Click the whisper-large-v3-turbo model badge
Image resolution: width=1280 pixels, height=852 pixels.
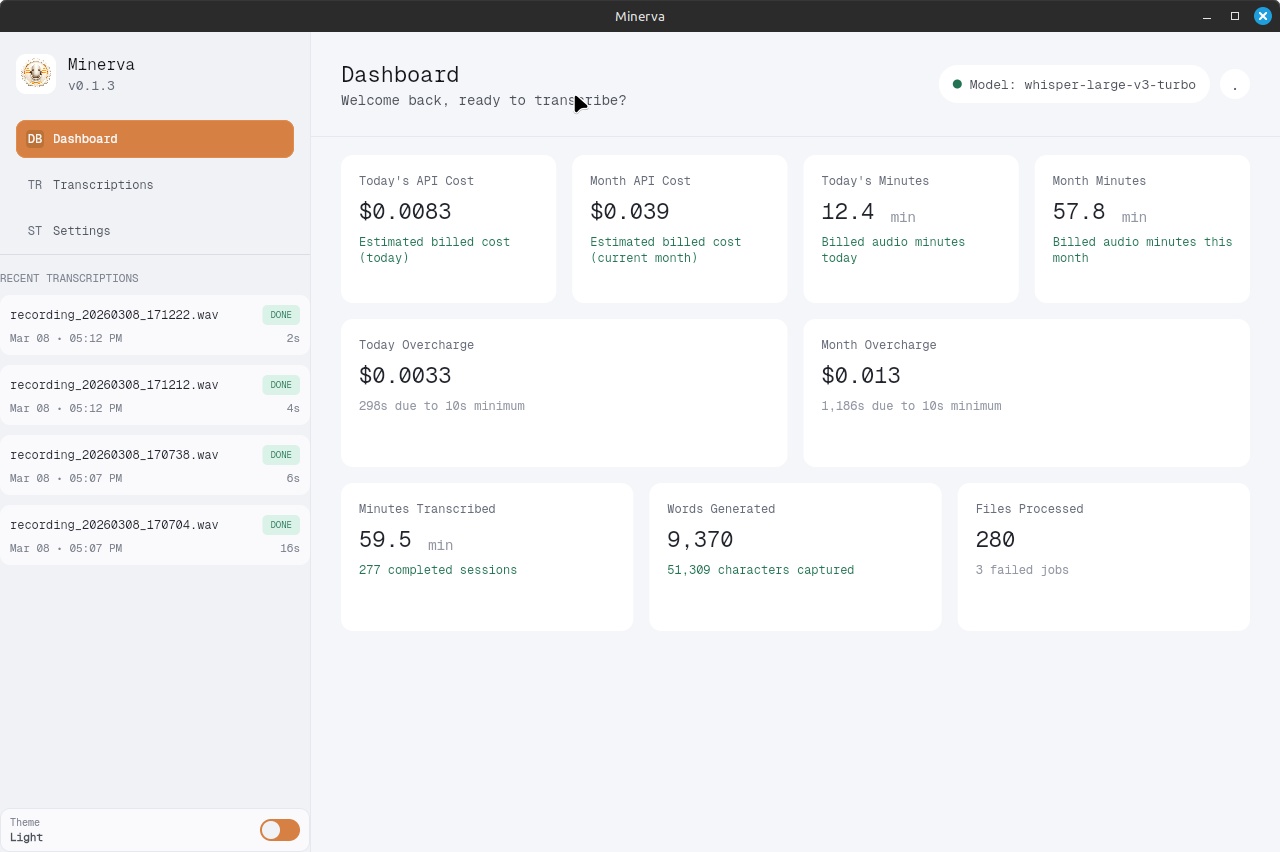(x=1074, y=84)
